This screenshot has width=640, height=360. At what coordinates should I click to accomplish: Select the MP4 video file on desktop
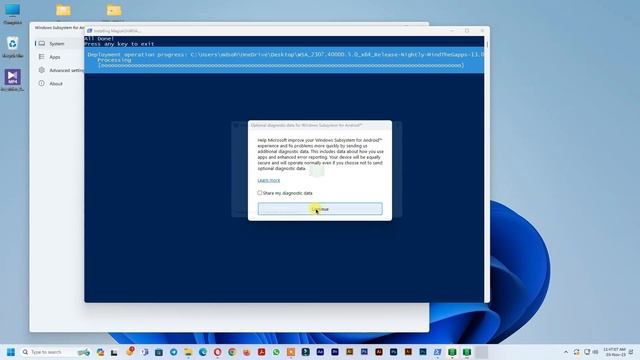tap(13, 80)
